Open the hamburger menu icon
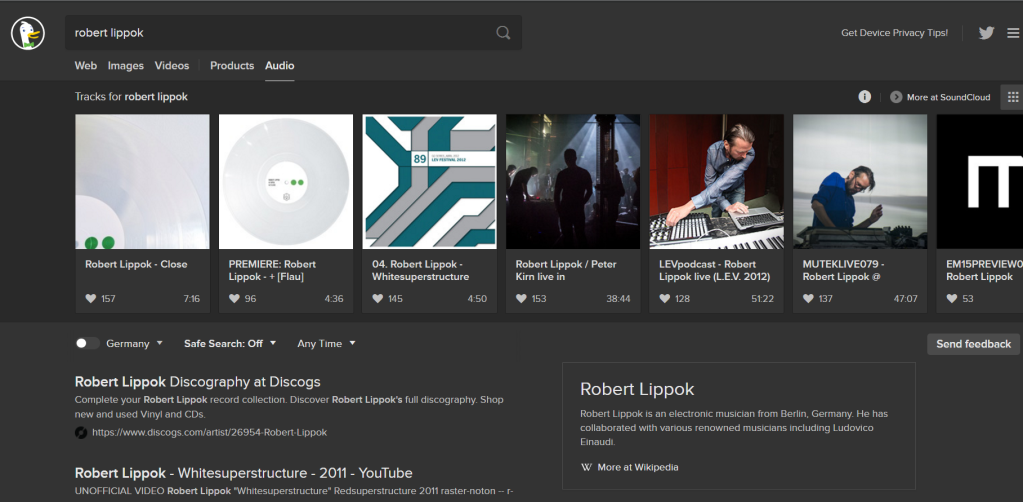 click(x=1013, y=33)
